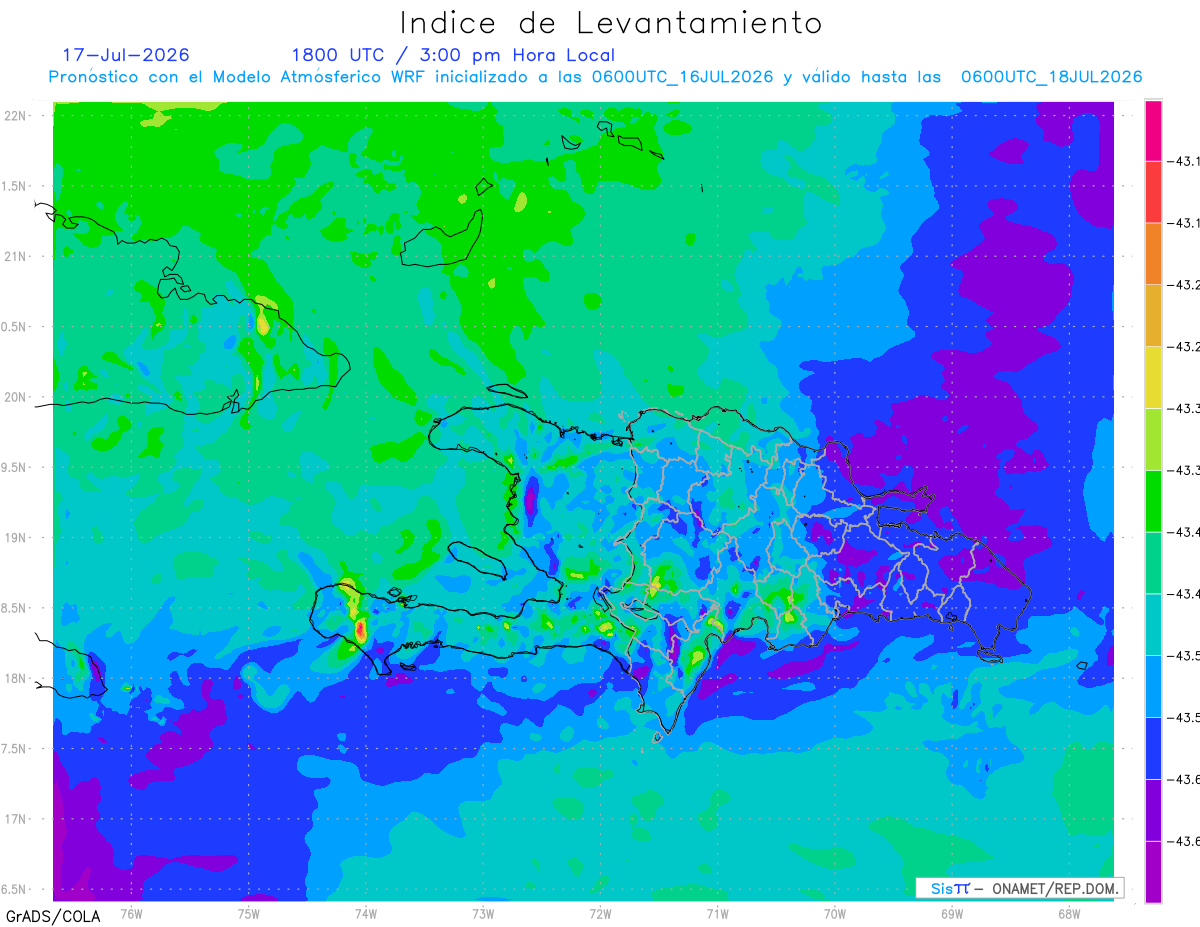1200x927 pixels.
Task: Click the '76W' longitude axis label
Action: tap(132, 913)
